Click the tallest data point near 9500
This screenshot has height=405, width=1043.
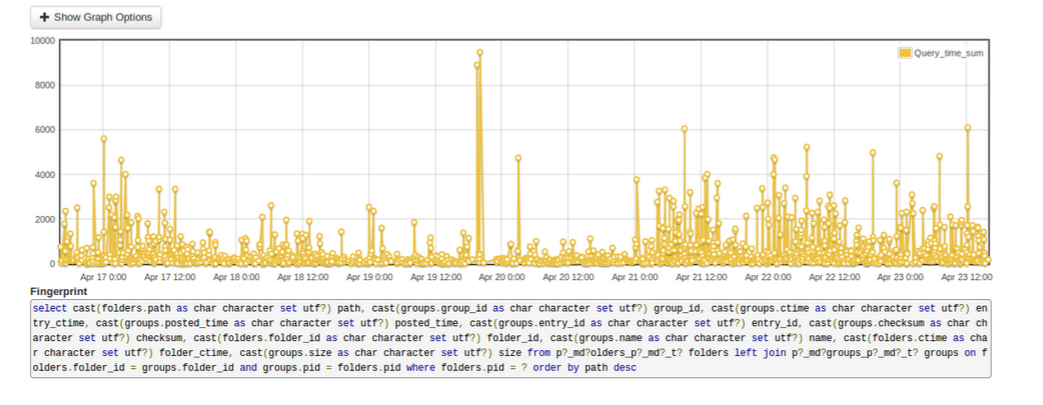[x=480, y=52]
